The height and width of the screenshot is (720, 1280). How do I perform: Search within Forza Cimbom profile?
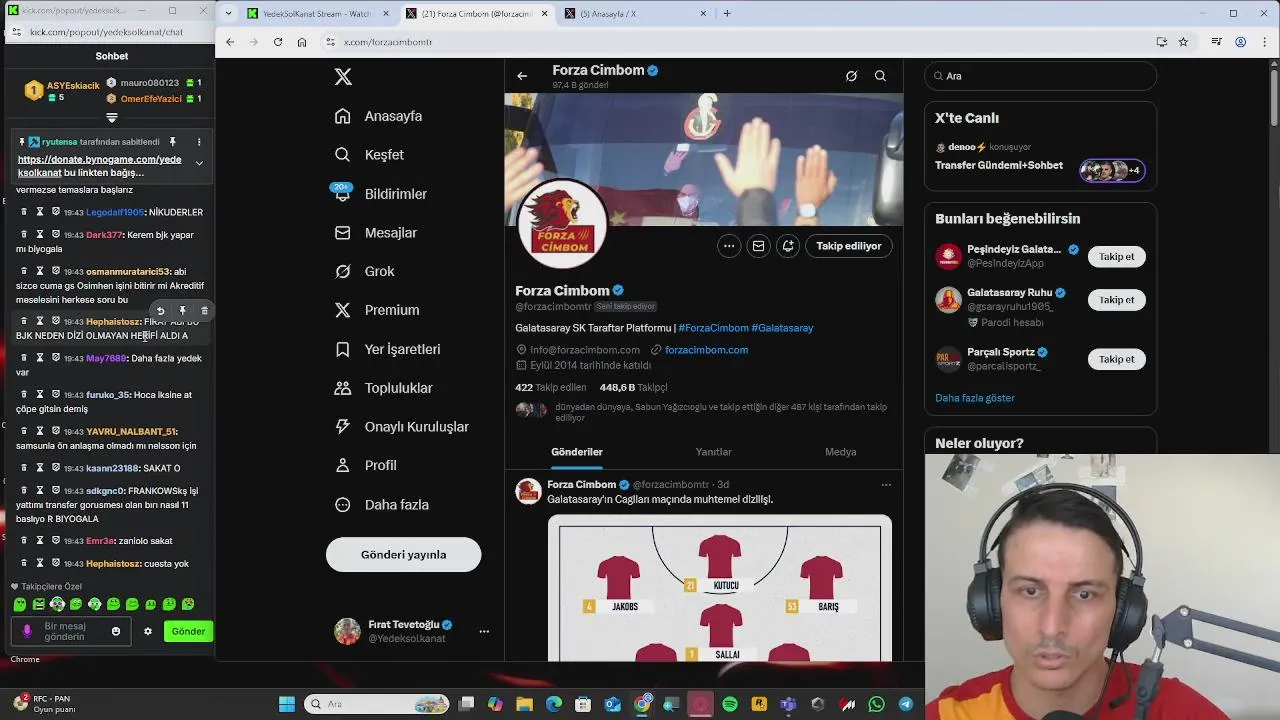tap(880, 76)
